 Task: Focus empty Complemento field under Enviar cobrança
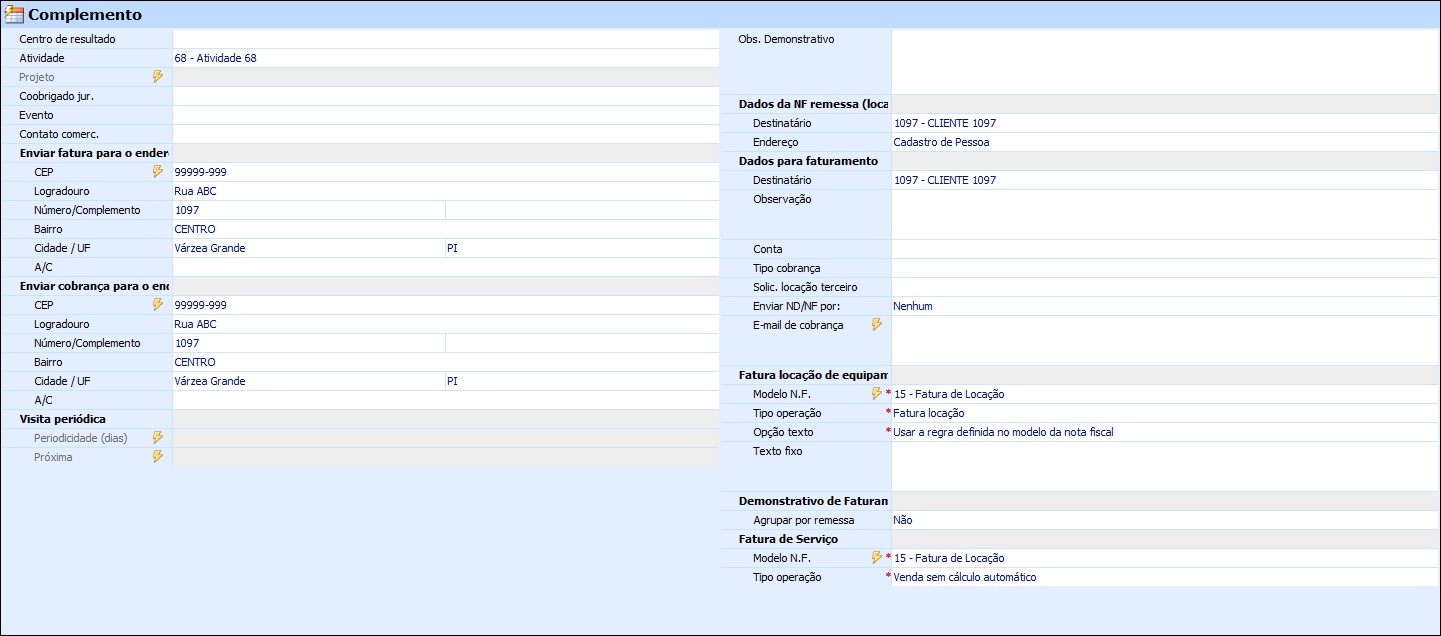tap(583, 343)
